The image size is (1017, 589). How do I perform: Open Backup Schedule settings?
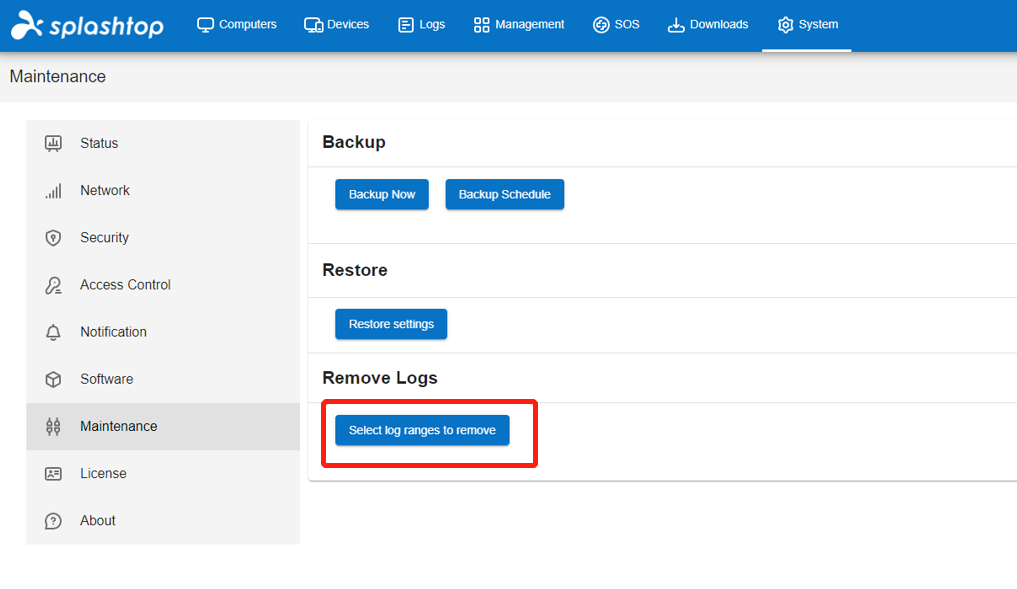[505, 195]
